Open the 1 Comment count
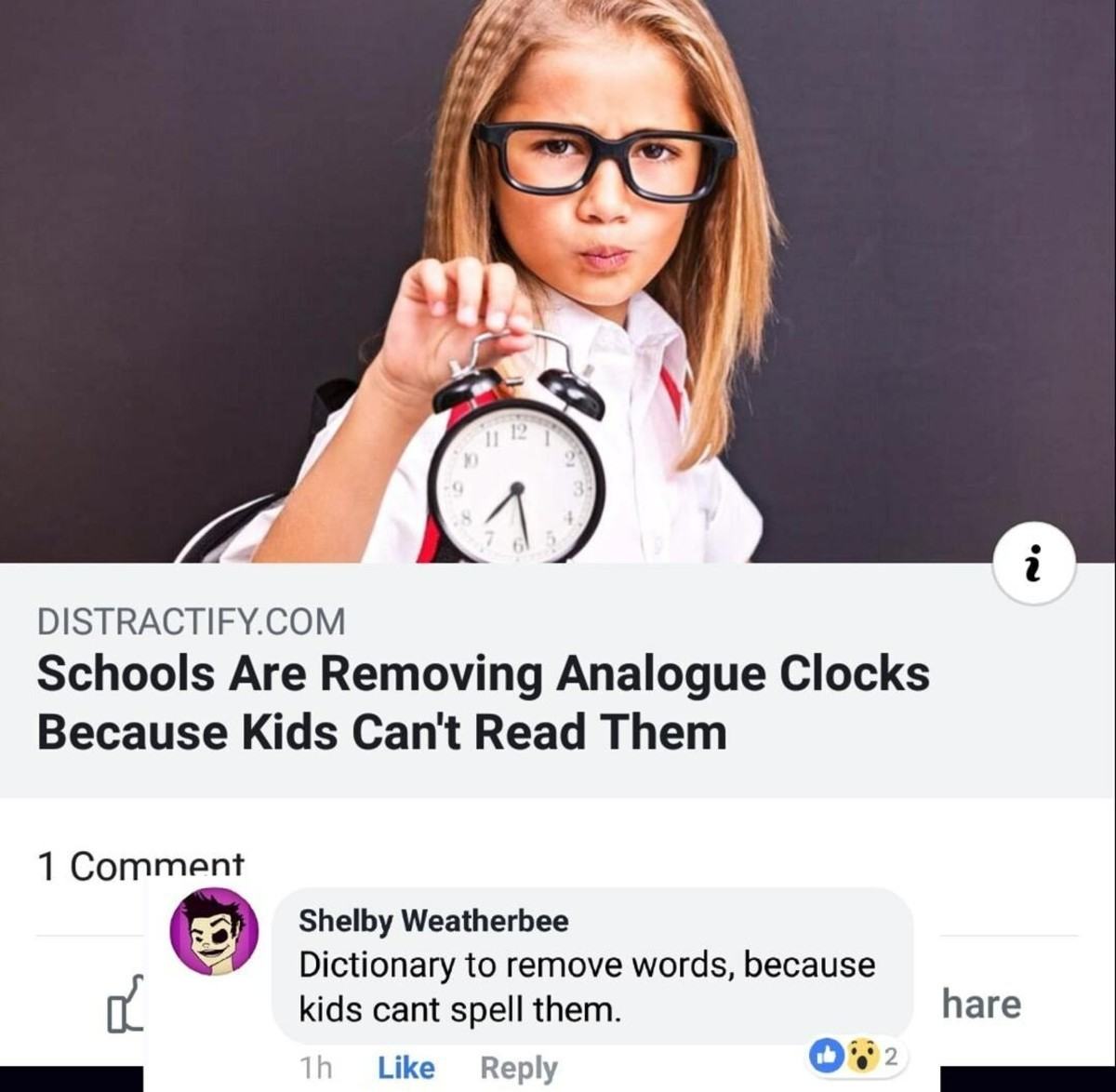Image resolution: width=1116 pixels, height=1092 pixels. click(x=140, y=864)
